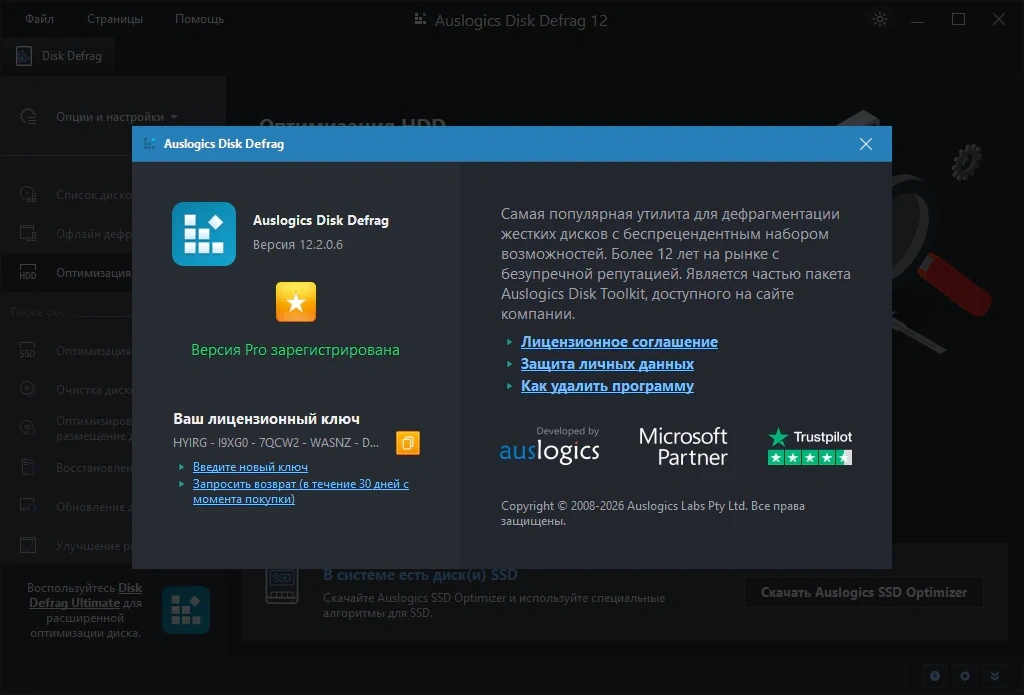Copy the license key with the orange icon
The height and width of the screenshot is (695, 1024).
click(x=408, y=443)
